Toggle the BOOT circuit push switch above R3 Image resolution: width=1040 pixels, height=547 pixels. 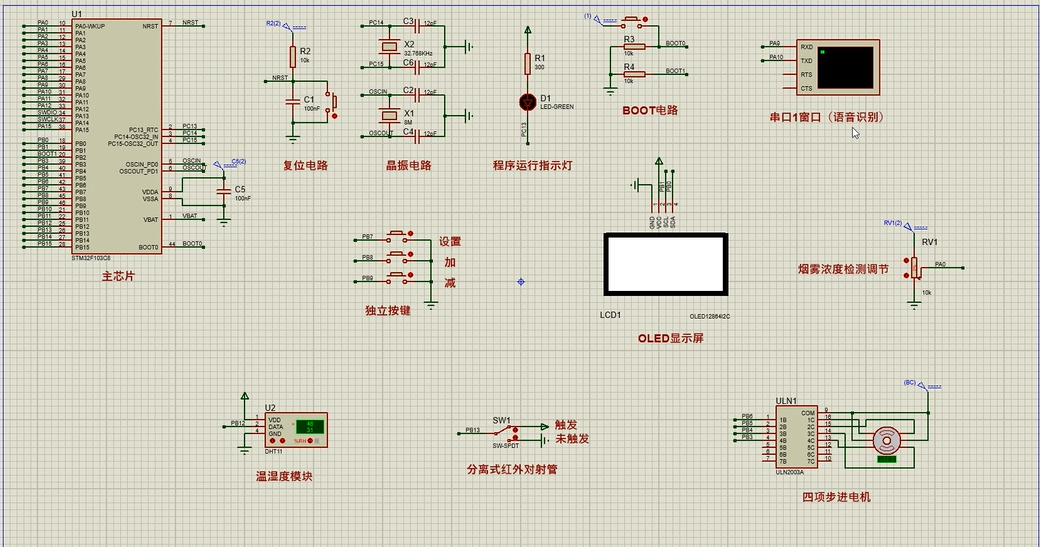tap(633, 23)
